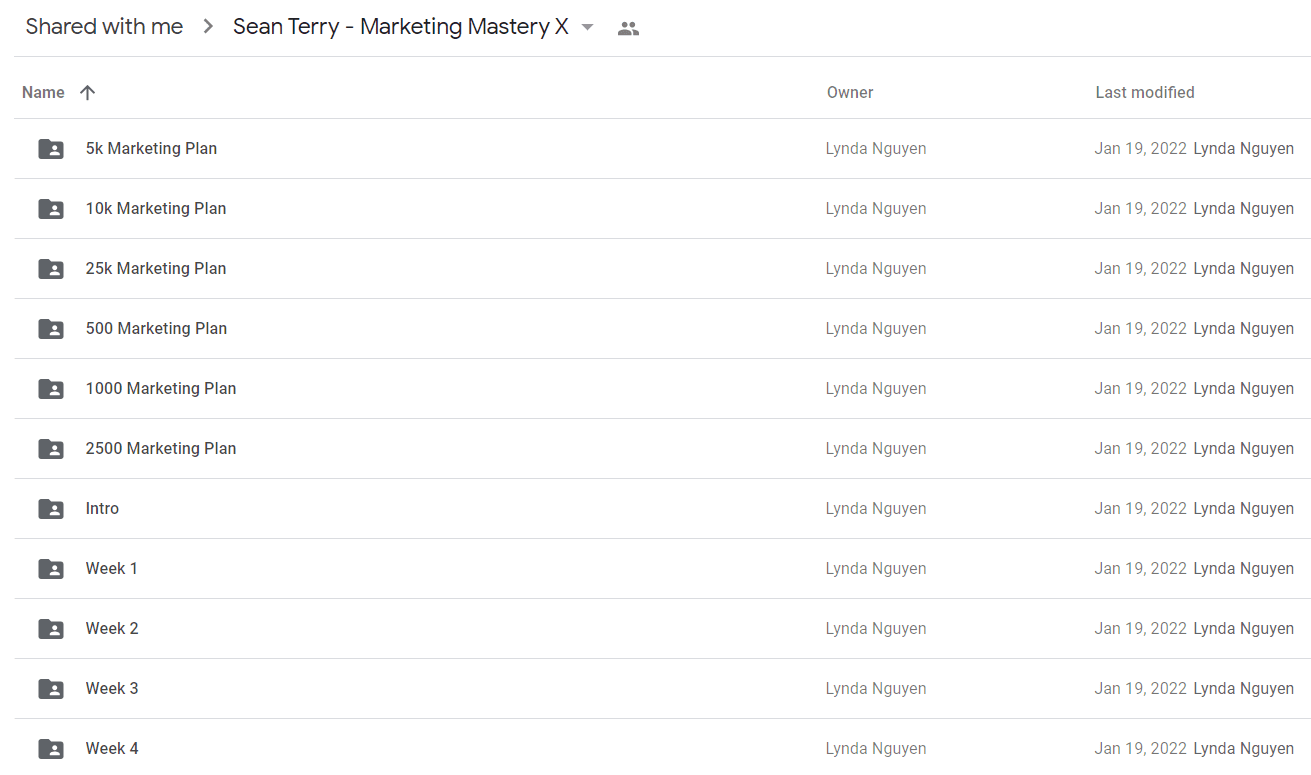Select the 1000 Marketing Plan folder name
Viewport: 1311px width, 775px height.
(161, 388)
